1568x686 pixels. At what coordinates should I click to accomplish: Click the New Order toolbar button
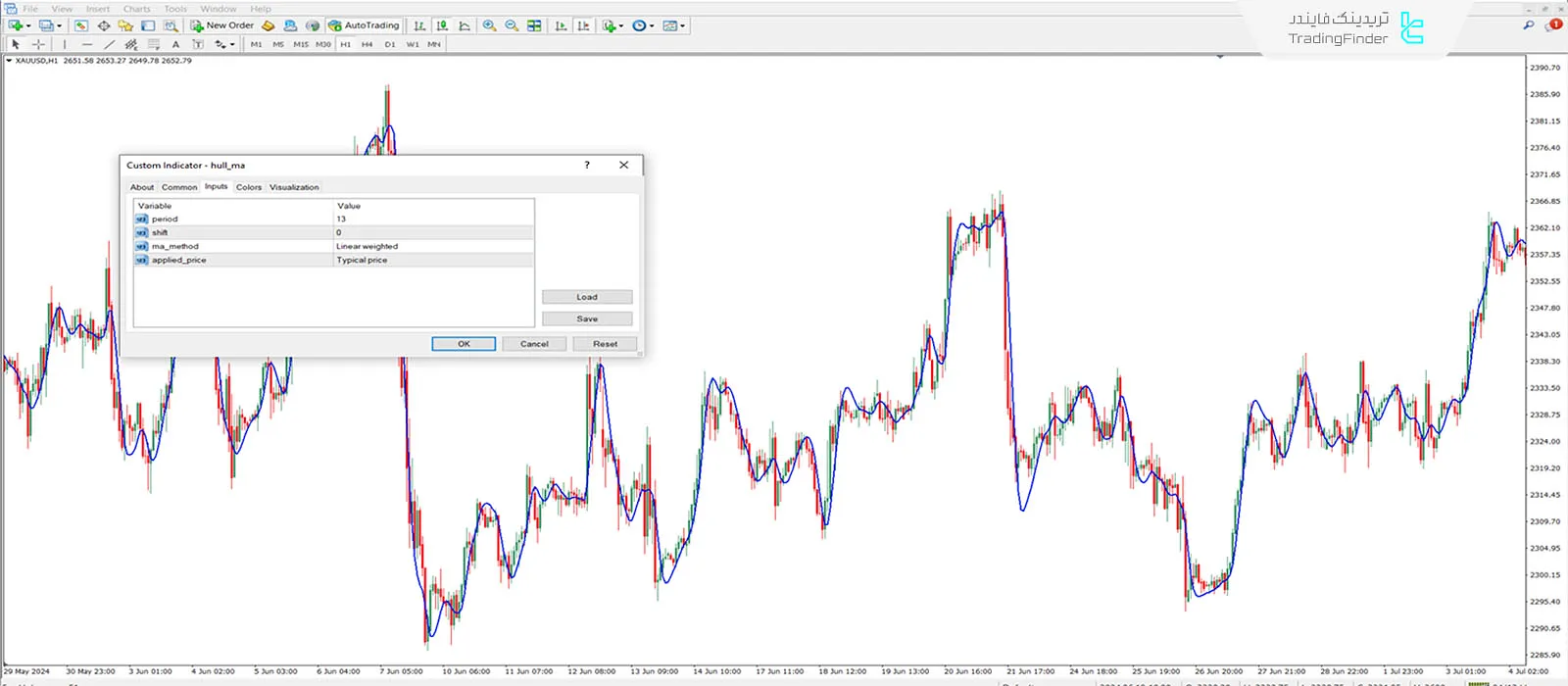click(222, 25)
